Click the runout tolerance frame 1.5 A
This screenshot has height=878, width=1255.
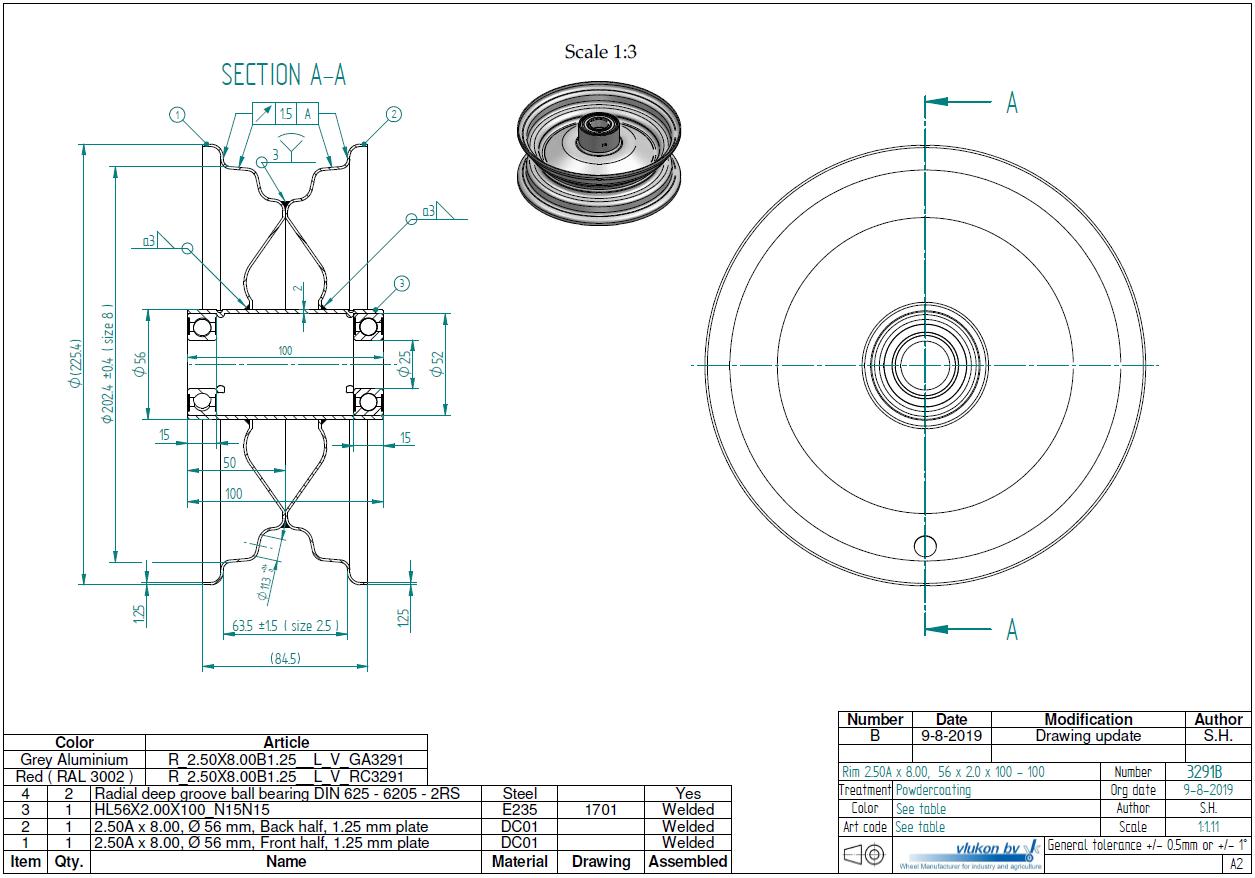[285, 115]
